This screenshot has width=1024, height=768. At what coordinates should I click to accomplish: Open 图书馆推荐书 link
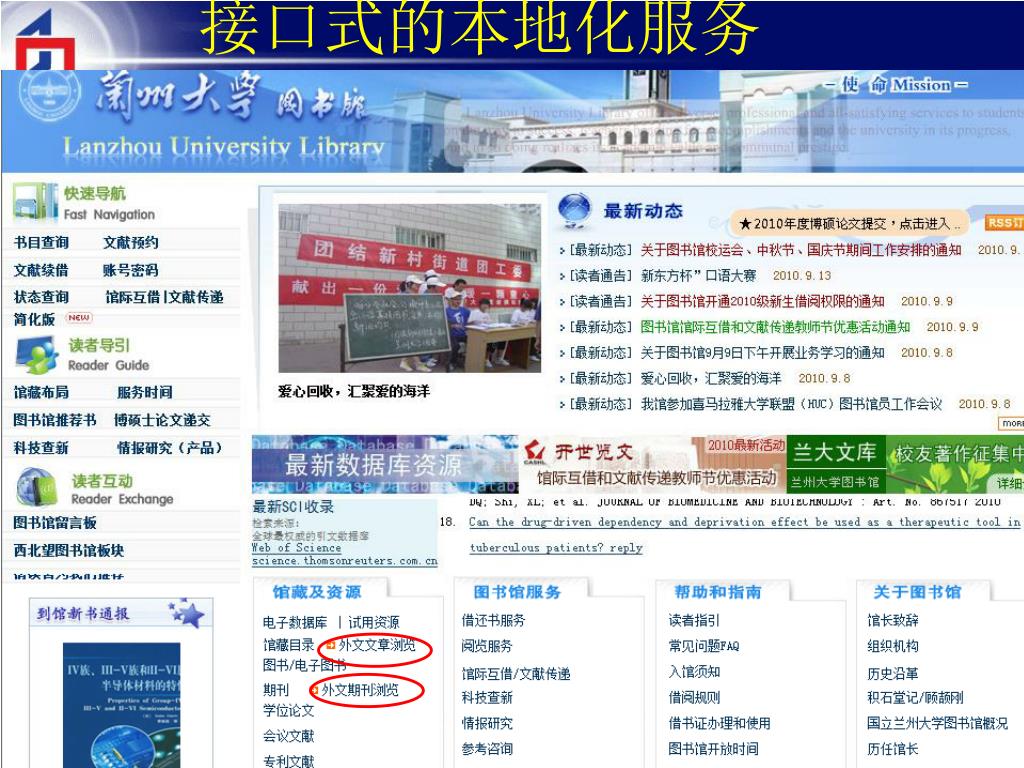click(55, 419)
